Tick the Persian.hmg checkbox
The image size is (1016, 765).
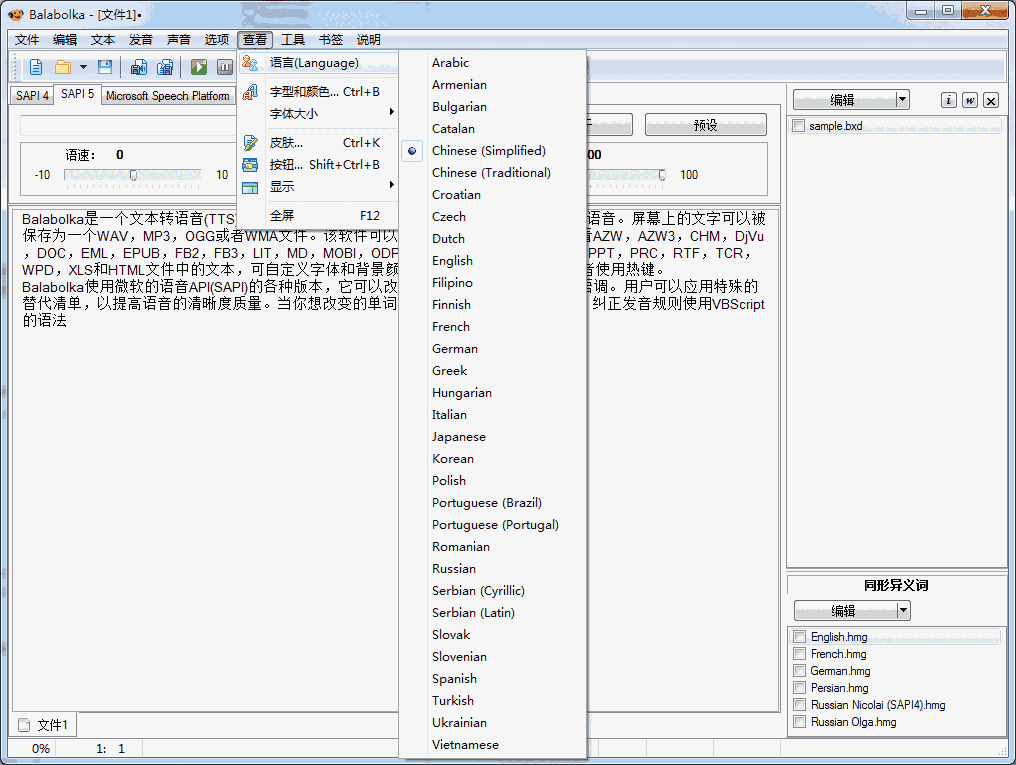click(799, 688)
